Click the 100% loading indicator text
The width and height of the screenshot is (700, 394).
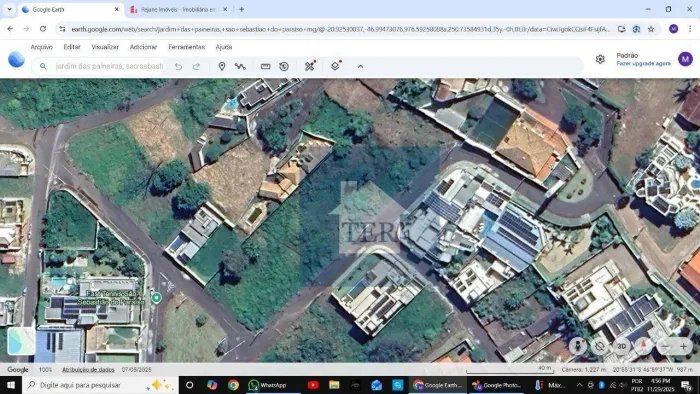tap(46, 369)
